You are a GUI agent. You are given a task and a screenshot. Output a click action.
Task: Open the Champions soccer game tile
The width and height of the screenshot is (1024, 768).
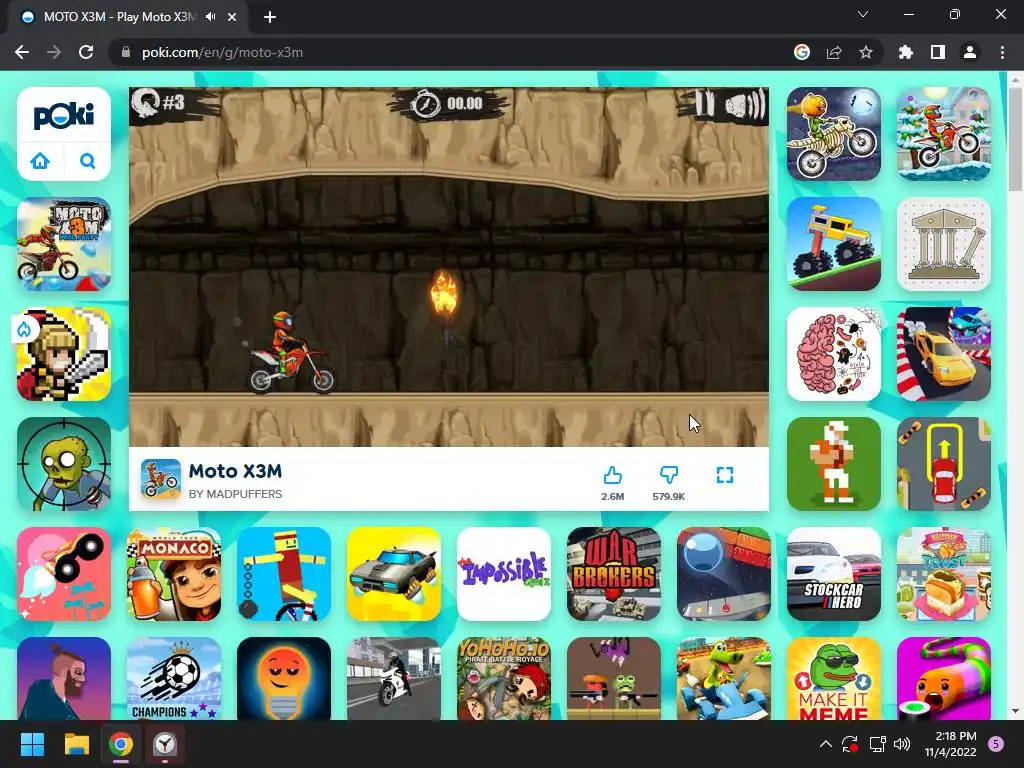pyautogui.click(x=174, y=679)
